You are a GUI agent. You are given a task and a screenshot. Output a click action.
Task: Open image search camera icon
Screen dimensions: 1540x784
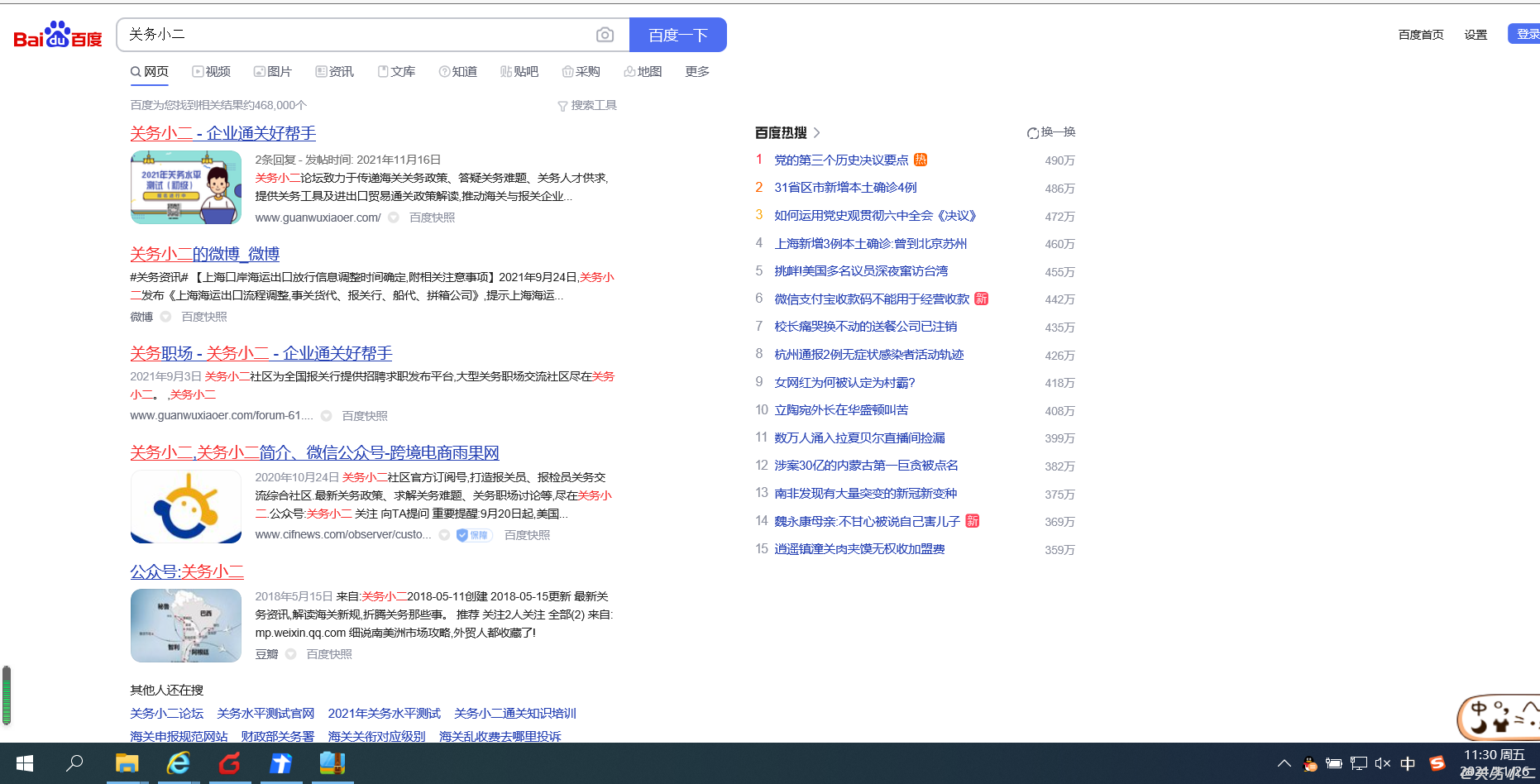coord(605,35)
